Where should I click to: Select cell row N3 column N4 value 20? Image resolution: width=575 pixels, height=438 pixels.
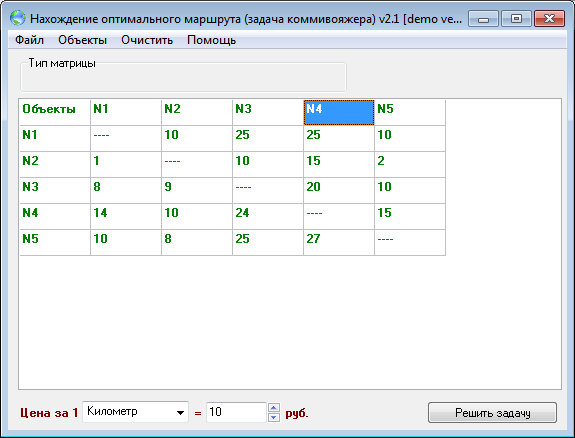coord(339,191)
